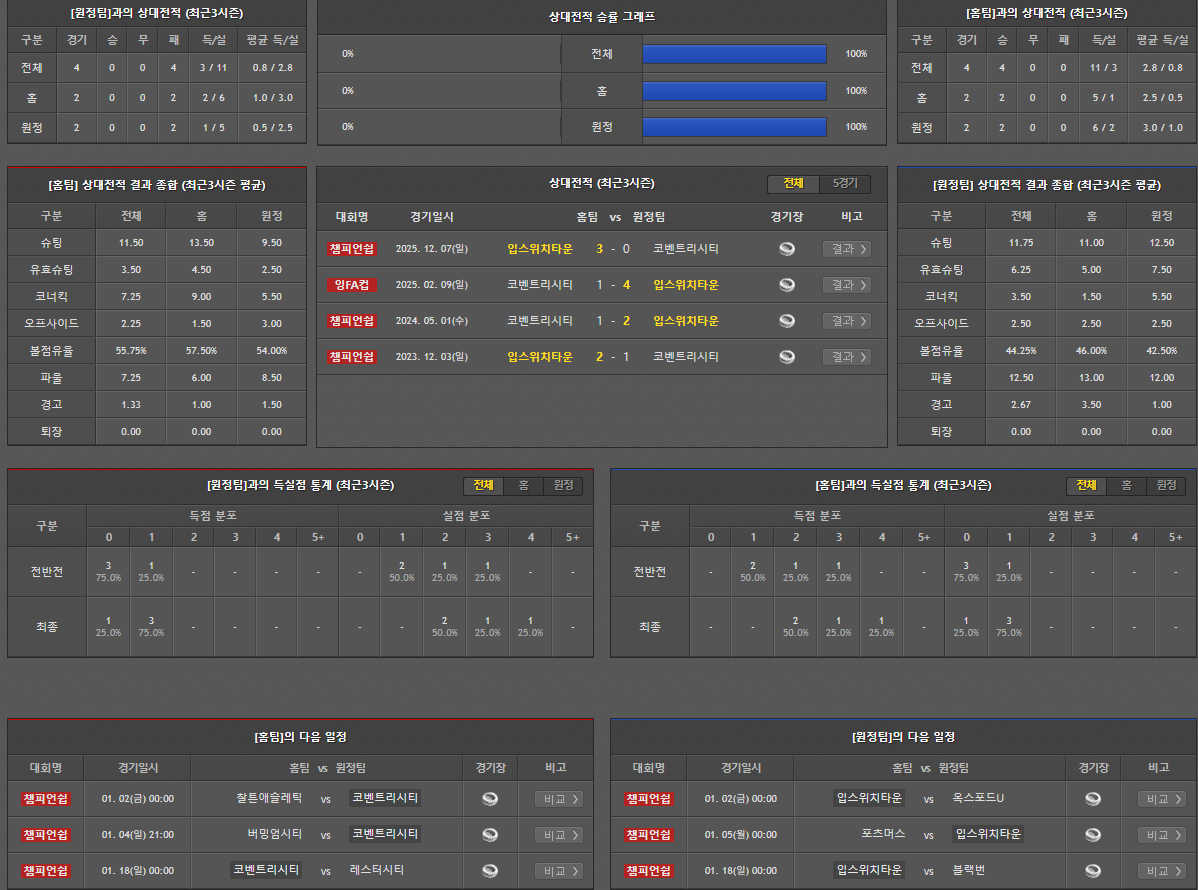
Task: Click 코벤트리시티 team in 버밍엄시티 fixture
Action: [x=385, y=834]
